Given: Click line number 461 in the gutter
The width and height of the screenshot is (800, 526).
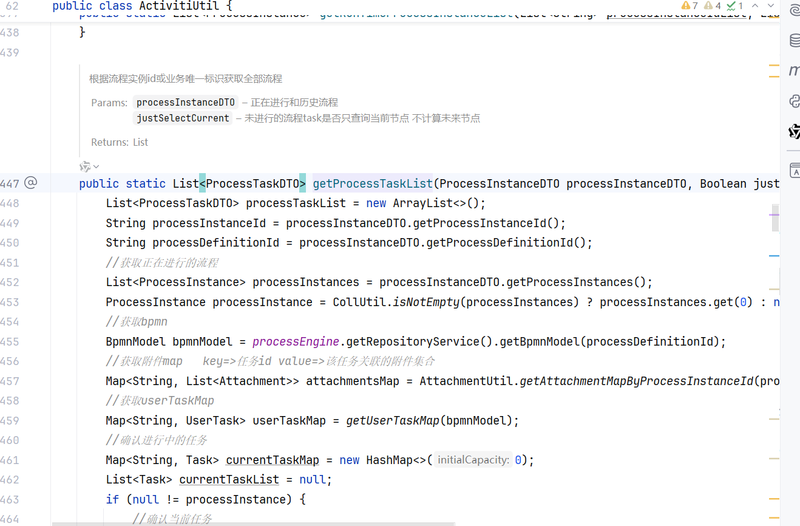Looking at the screenshot, I should point(10,460).
